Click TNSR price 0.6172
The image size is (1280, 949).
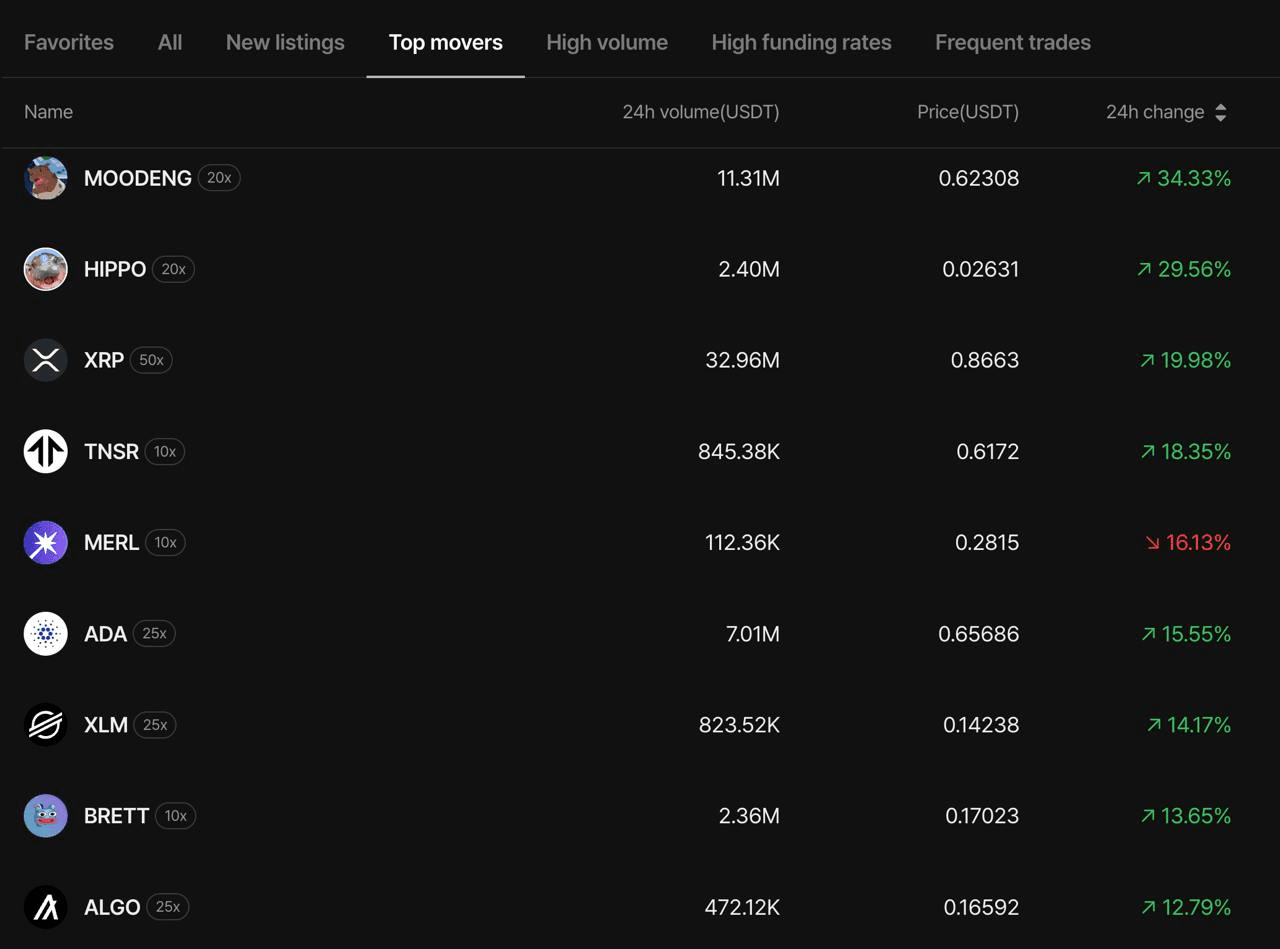[x=988, y=451]
